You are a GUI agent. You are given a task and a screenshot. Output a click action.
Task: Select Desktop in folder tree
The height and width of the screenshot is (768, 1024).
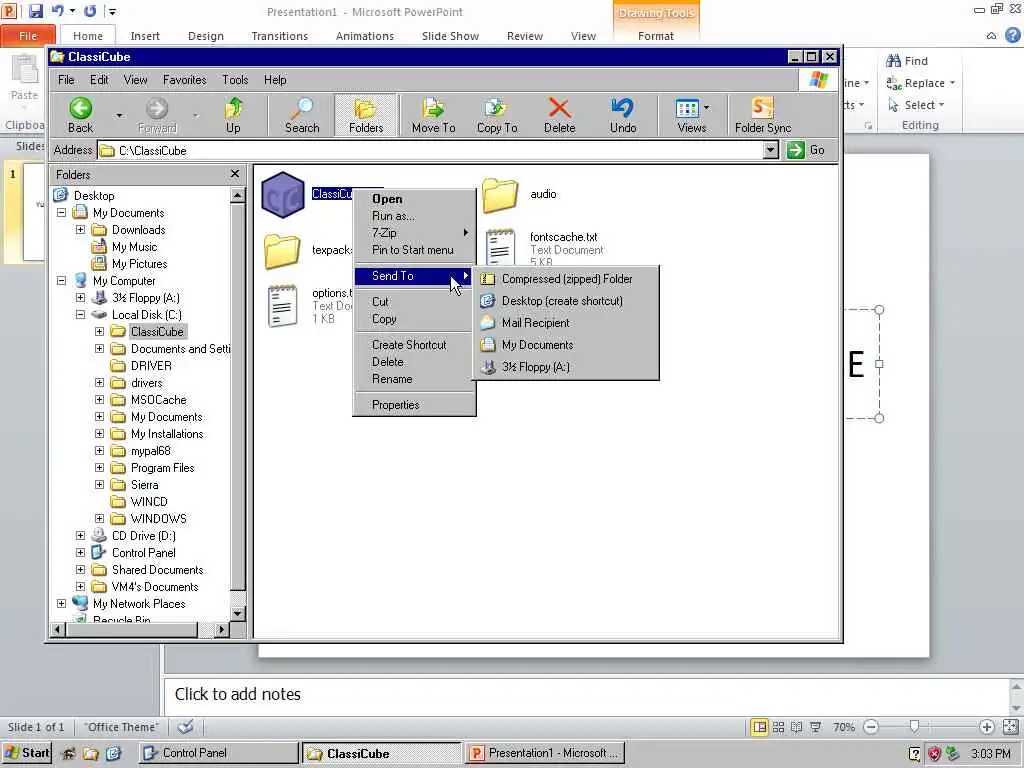[x=93, y=196]
